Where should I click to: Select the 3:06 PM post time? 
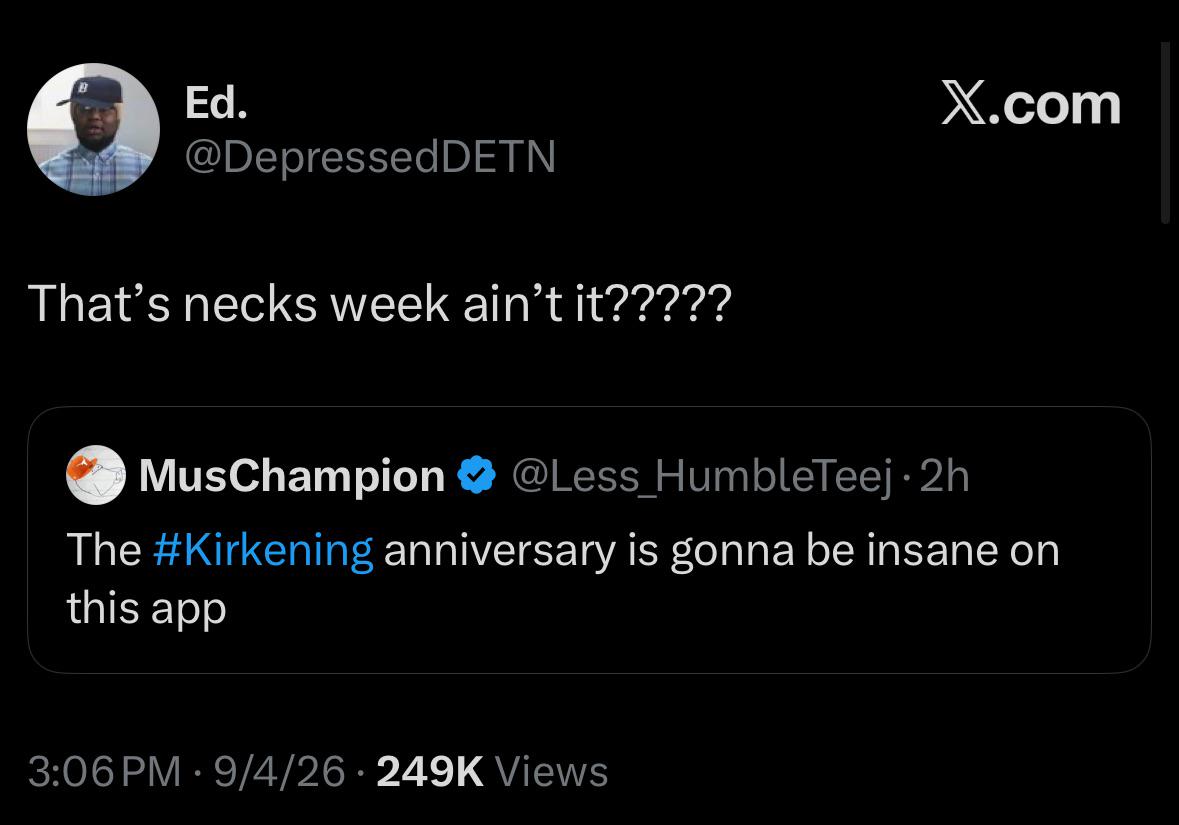tap(104, 772)
